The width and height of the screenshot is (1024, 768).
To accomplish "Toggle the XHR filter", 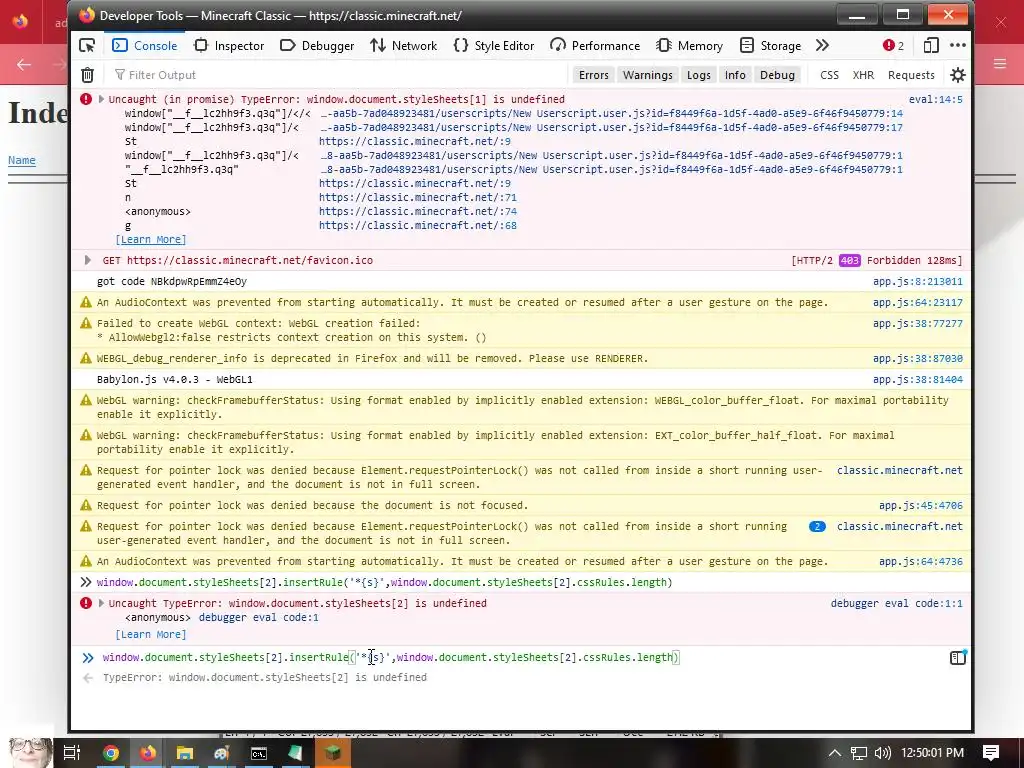I will [x=863, y=75].
